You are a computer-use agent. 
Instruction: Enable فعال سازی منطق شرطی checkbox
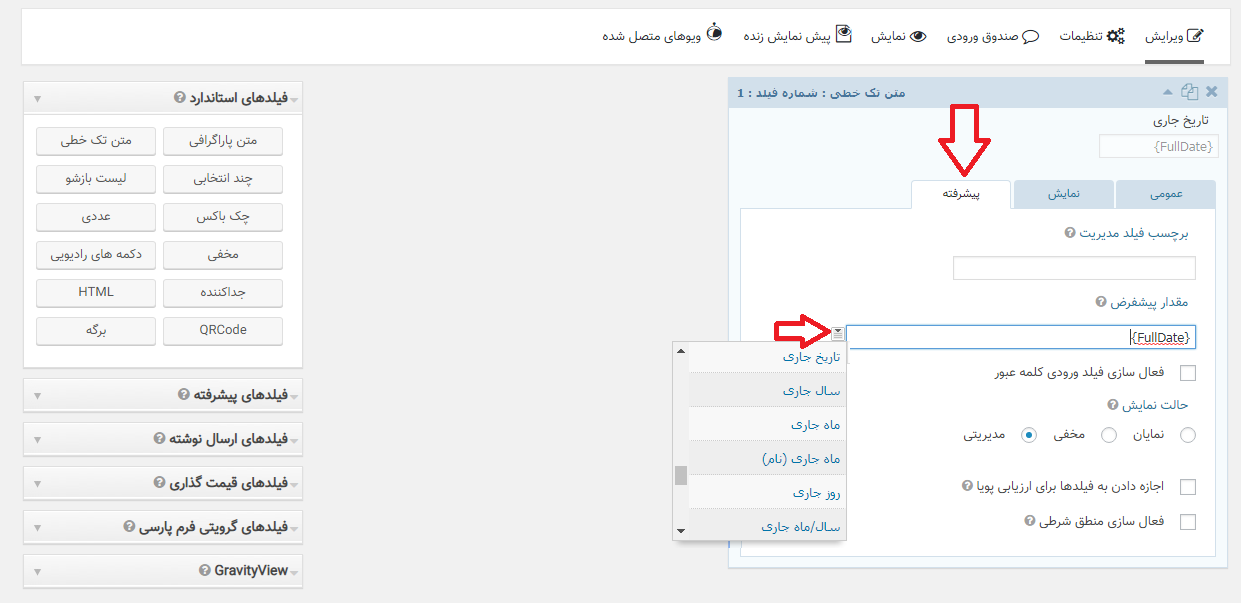(x=1189, y=521)
